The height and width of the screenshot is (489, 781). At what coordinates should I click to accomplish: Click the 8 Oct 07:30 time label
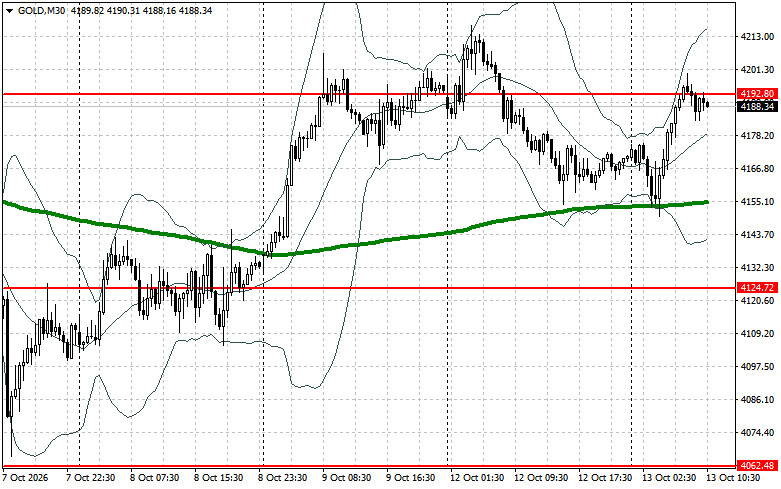pos(154,478)
